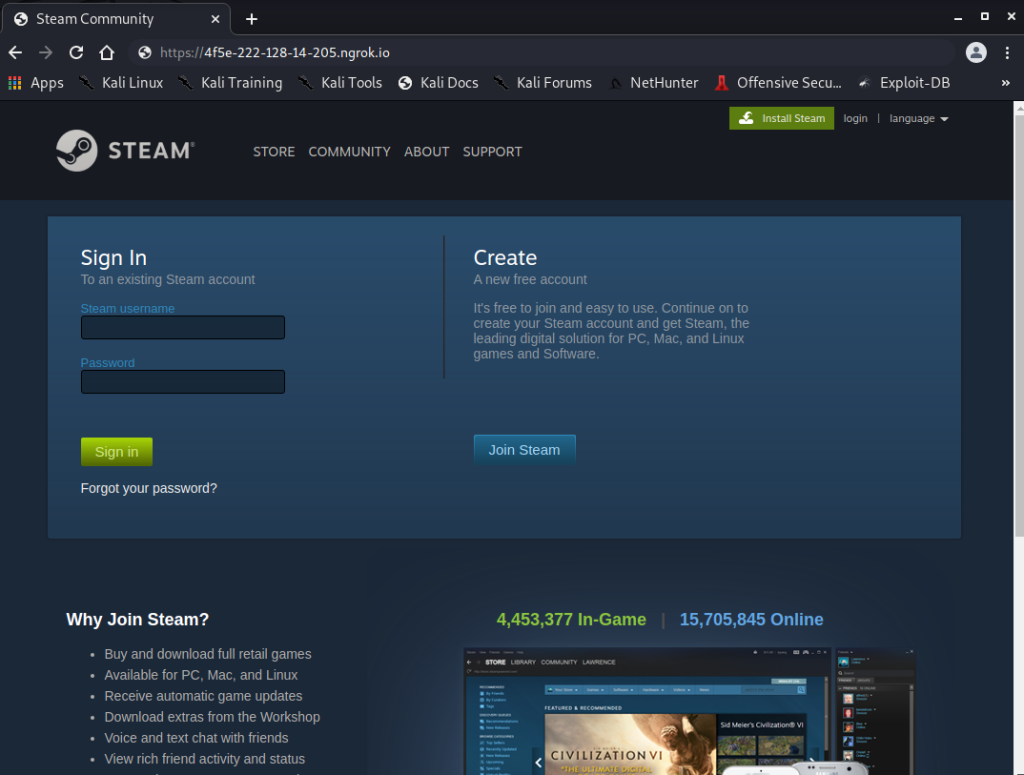The height and width of the screenshot is (775, 1024).
Task: Click the Why Join Steam? heading
Action: coord(137,620)
